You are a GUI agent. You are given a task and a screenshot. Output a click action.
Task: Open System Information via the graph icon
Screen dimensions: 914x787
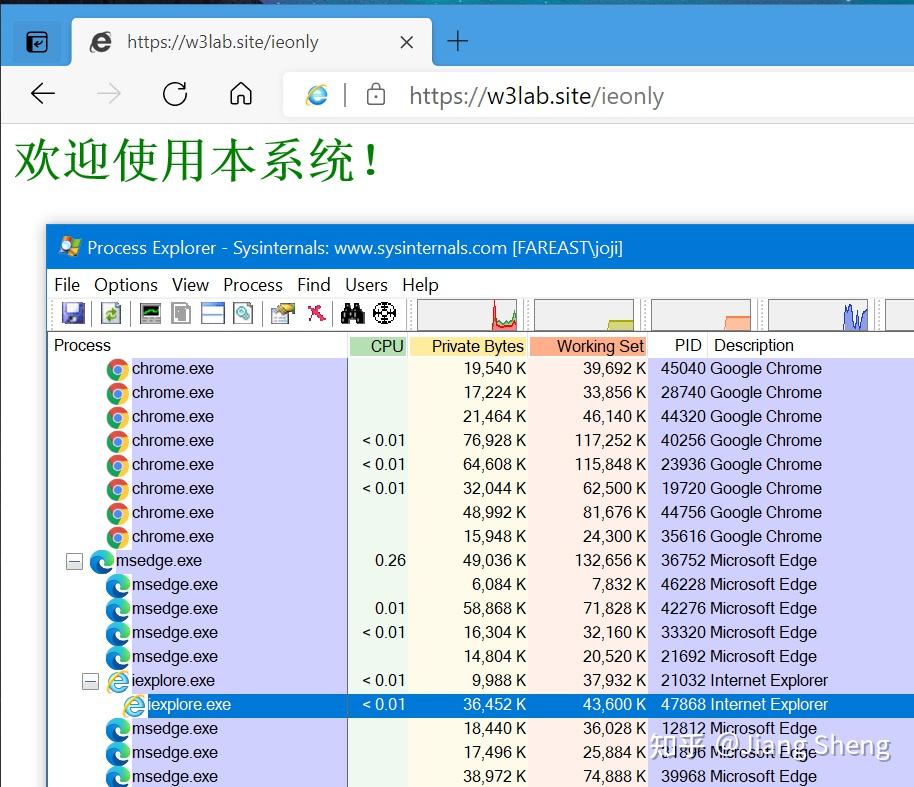point(151,313)
